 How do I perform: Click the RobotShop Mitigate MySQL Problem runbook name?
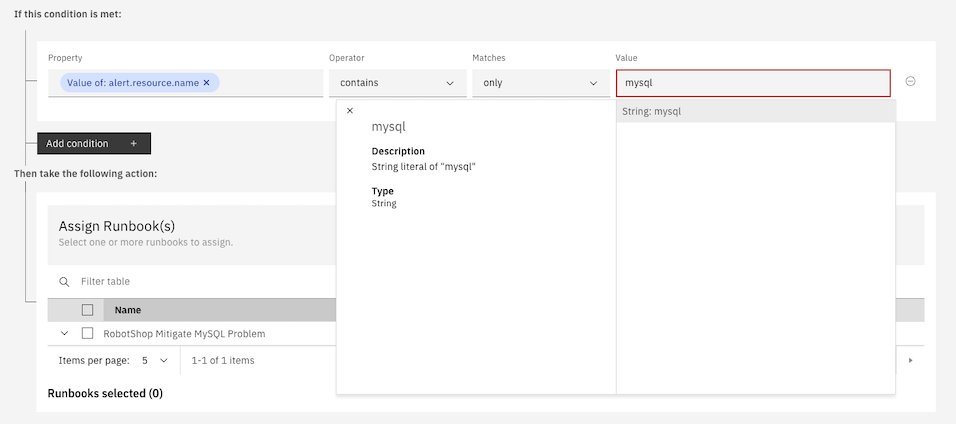[184, 333]
